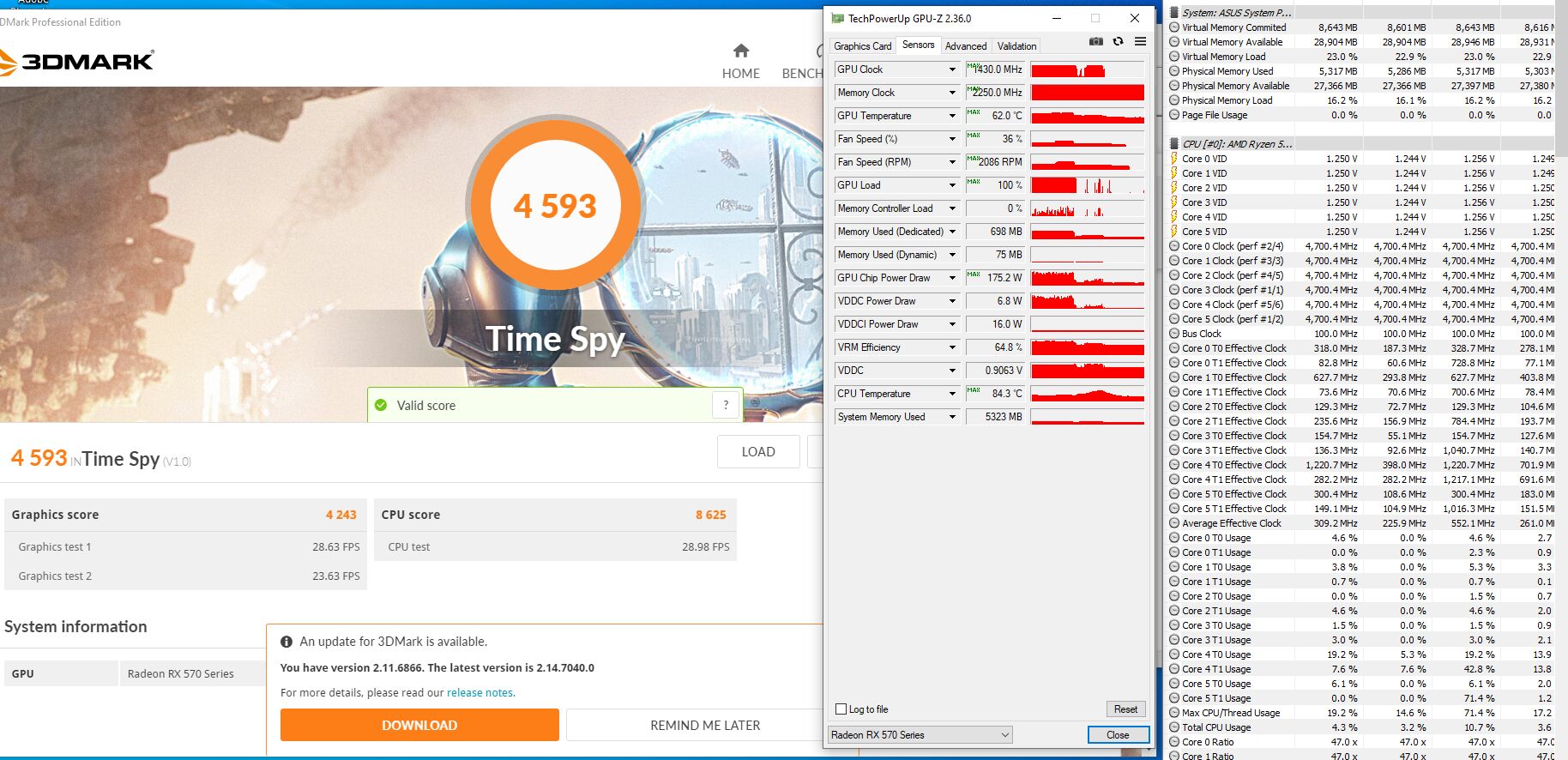
Task: Open the VRM Efficiency sensor dropdown
Action: pyautogui.click(x=951, y=347)
